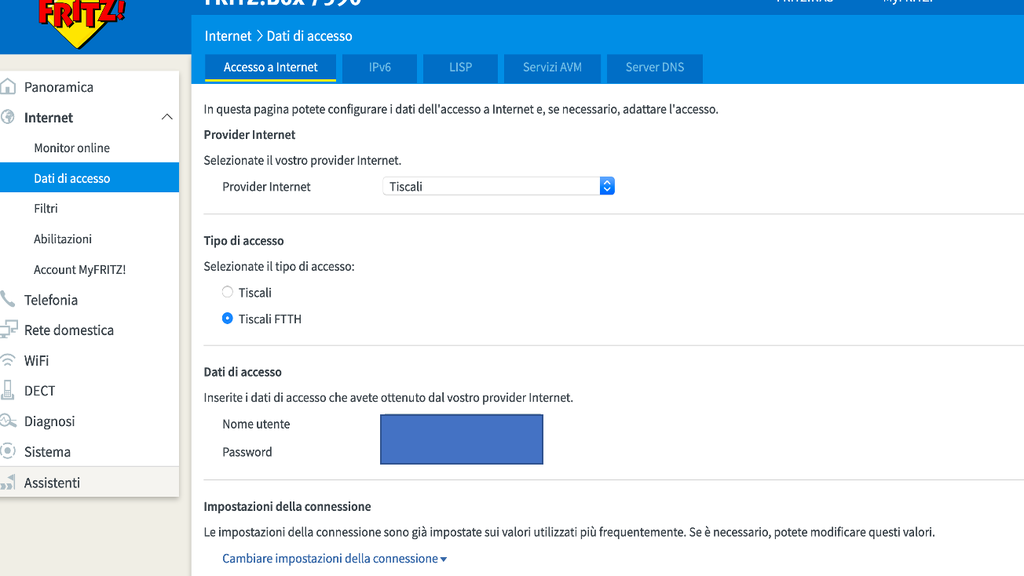
Task: Click the Dati di accesso breadcrumb
Action: click(309, 36)
